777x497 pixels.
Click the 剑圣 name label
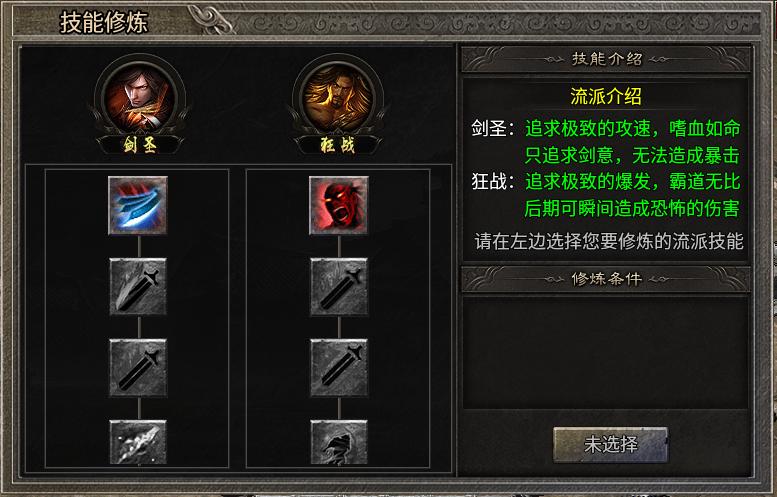click(140, 145)
